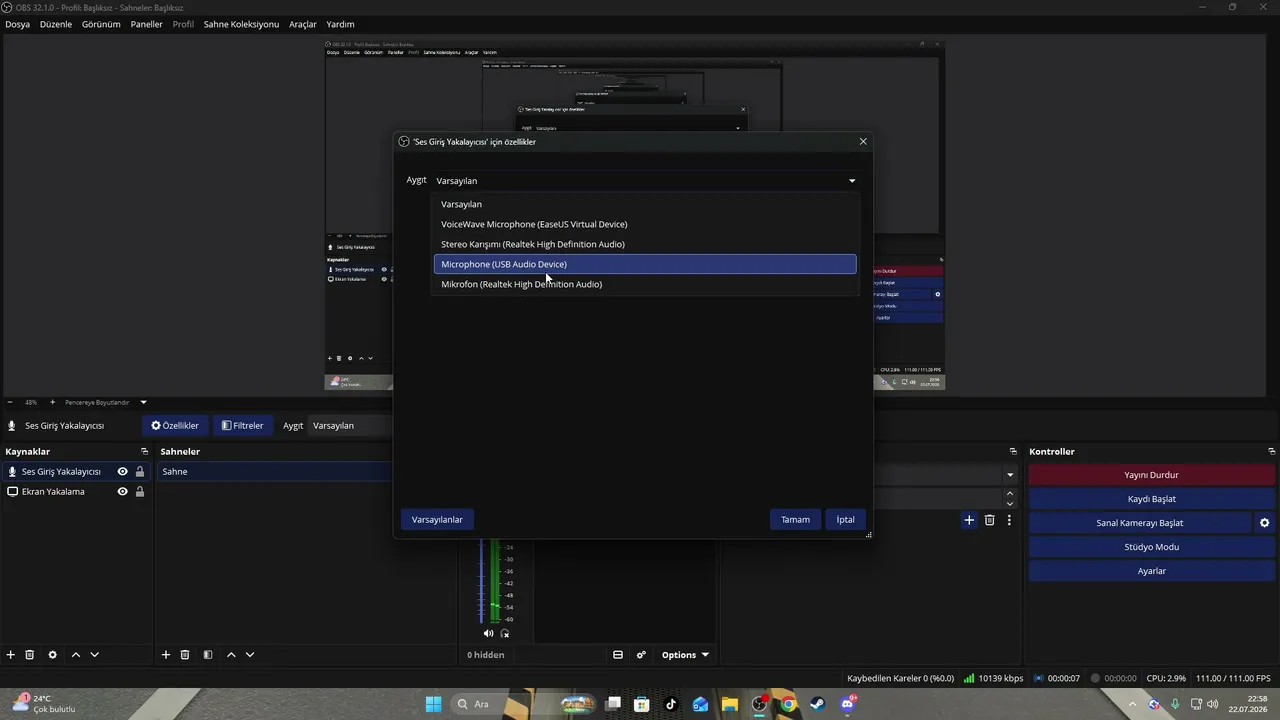Select Microphone (USB Audio Device) option
The width and height of the screenshot is (1280, 720).
[x=645, y=264]
